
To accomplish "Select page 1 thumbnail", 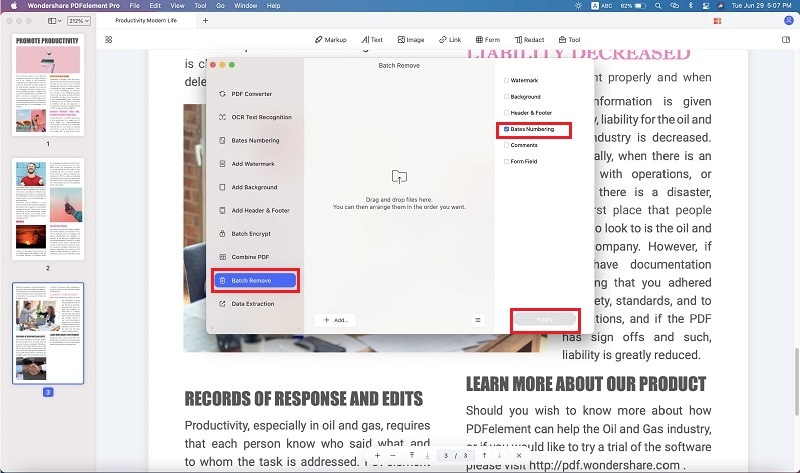I will tap(48, 85).
